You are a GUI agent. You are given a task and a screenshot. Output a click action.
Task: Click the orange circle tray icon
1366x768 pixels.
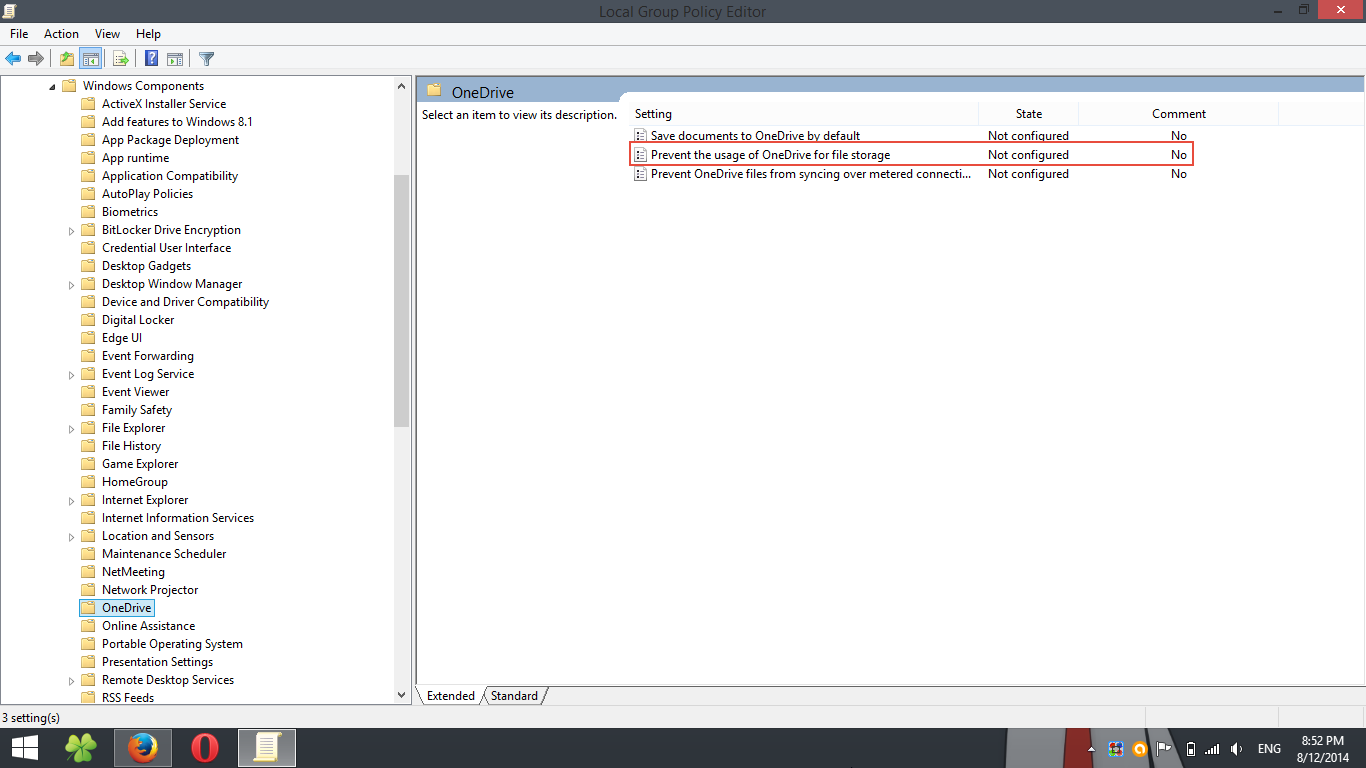(x=1139, y=749)
